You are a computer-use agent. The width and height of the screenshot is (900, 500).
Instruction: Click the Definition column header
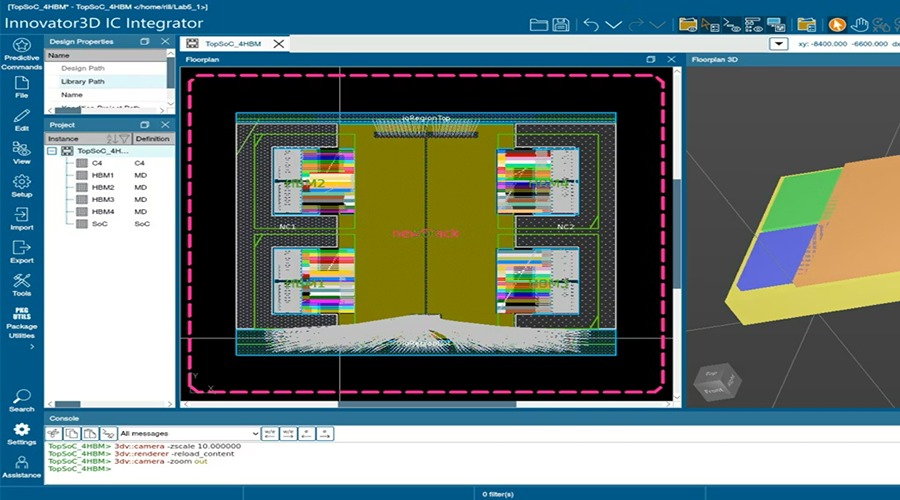point(152,138)
